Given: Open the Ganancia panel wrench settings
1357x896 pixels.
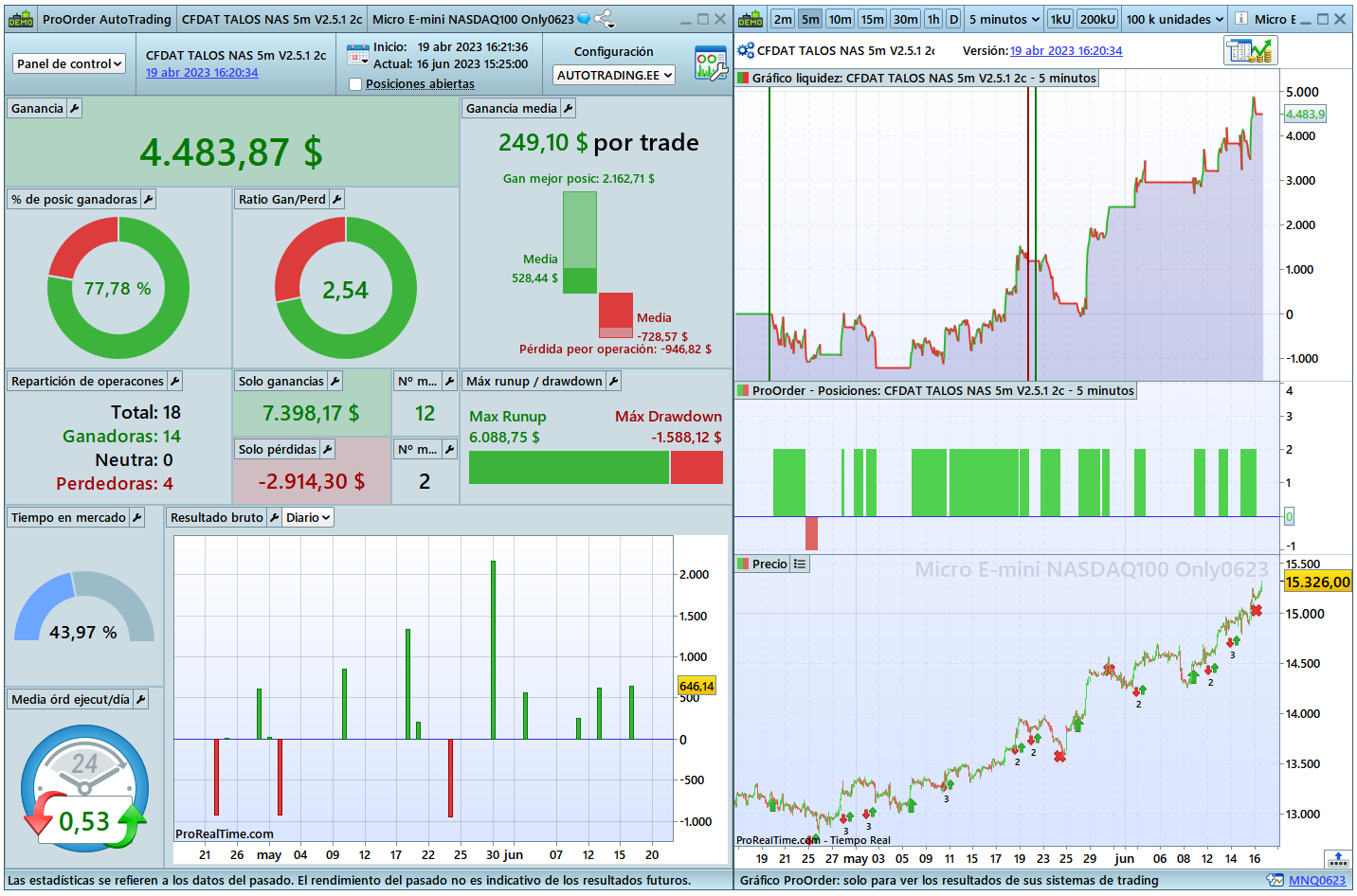Looking at the screenshot, I should click(74, 109).
